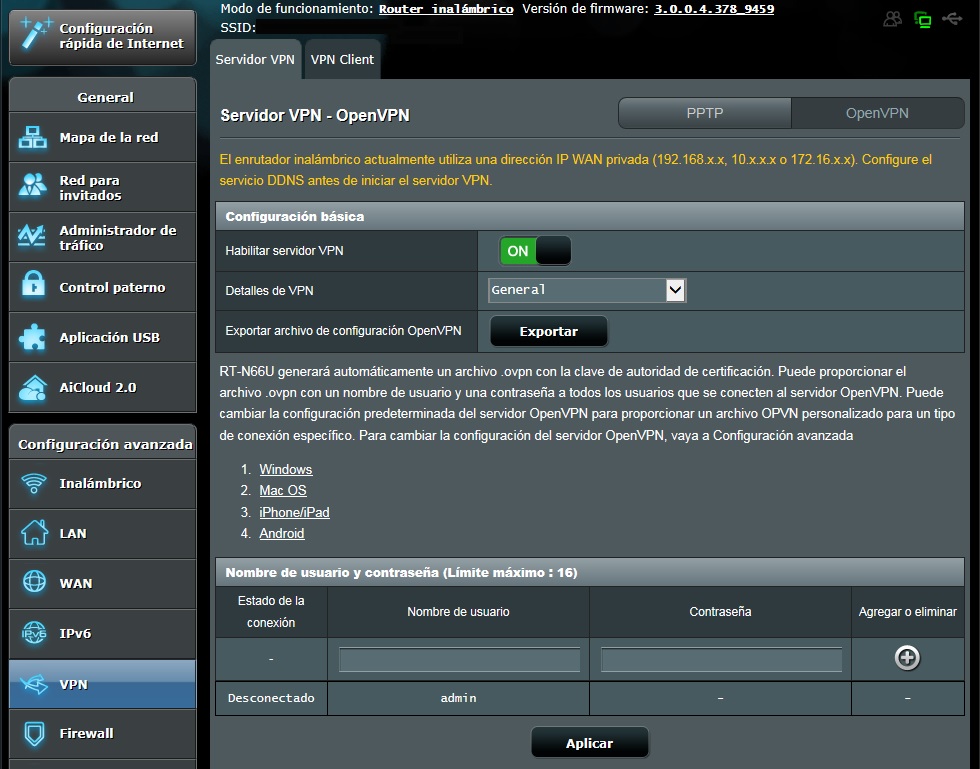This screenshot has height=769, width=980.
Task: Click the WAN globe icon
Action: point(34,581)
